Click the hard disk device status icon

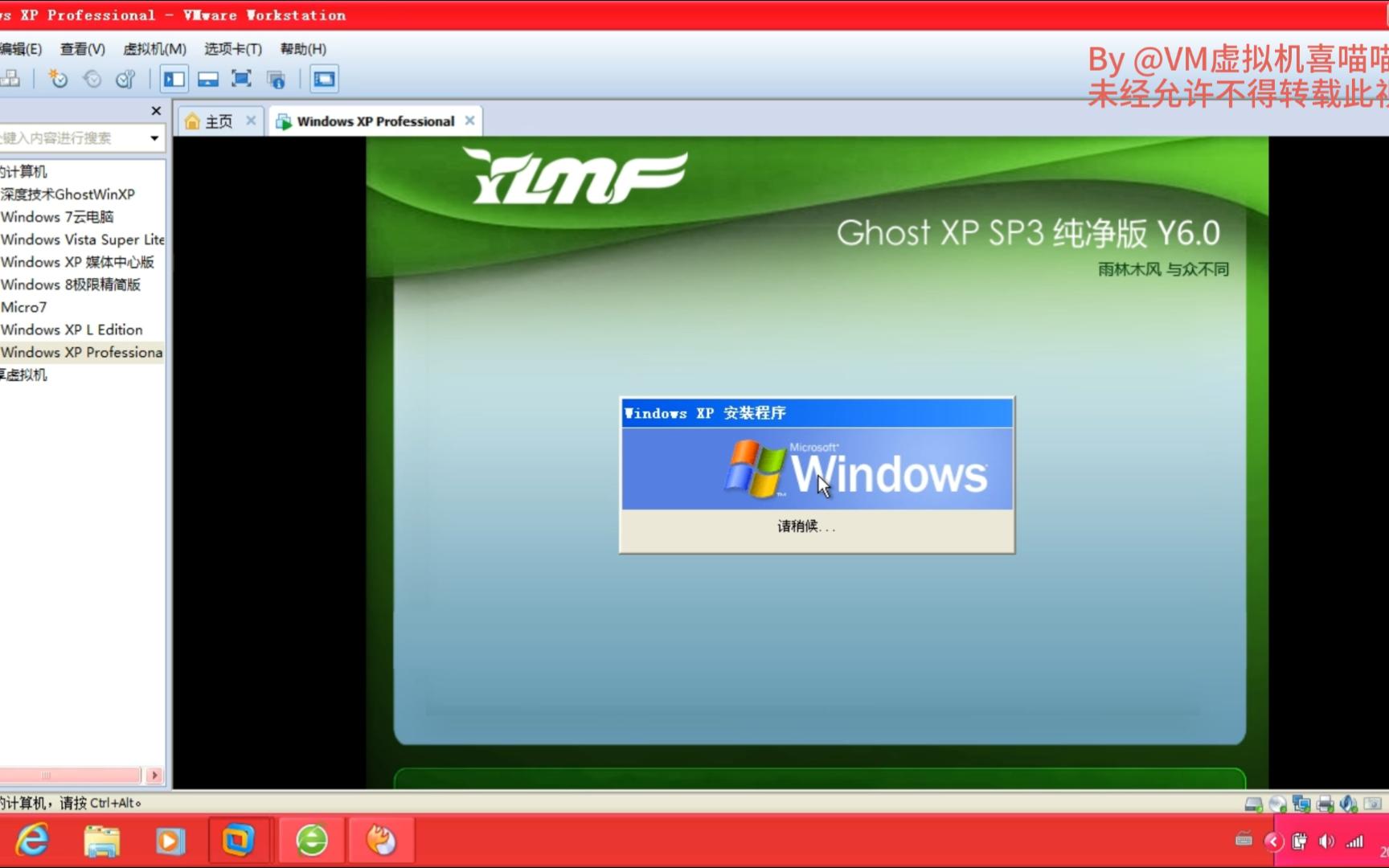pos(1253,803)
